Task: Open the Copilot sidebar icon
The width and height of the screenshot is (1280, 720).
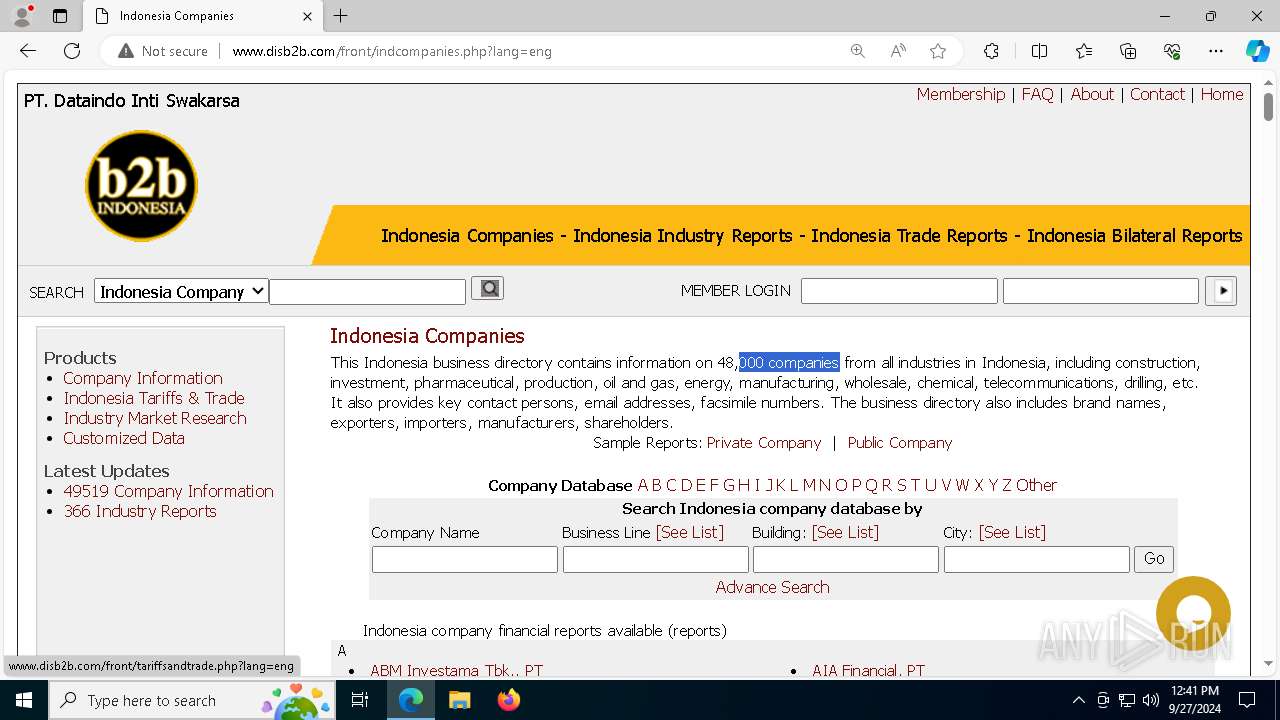Action: tap(1257, 51)
